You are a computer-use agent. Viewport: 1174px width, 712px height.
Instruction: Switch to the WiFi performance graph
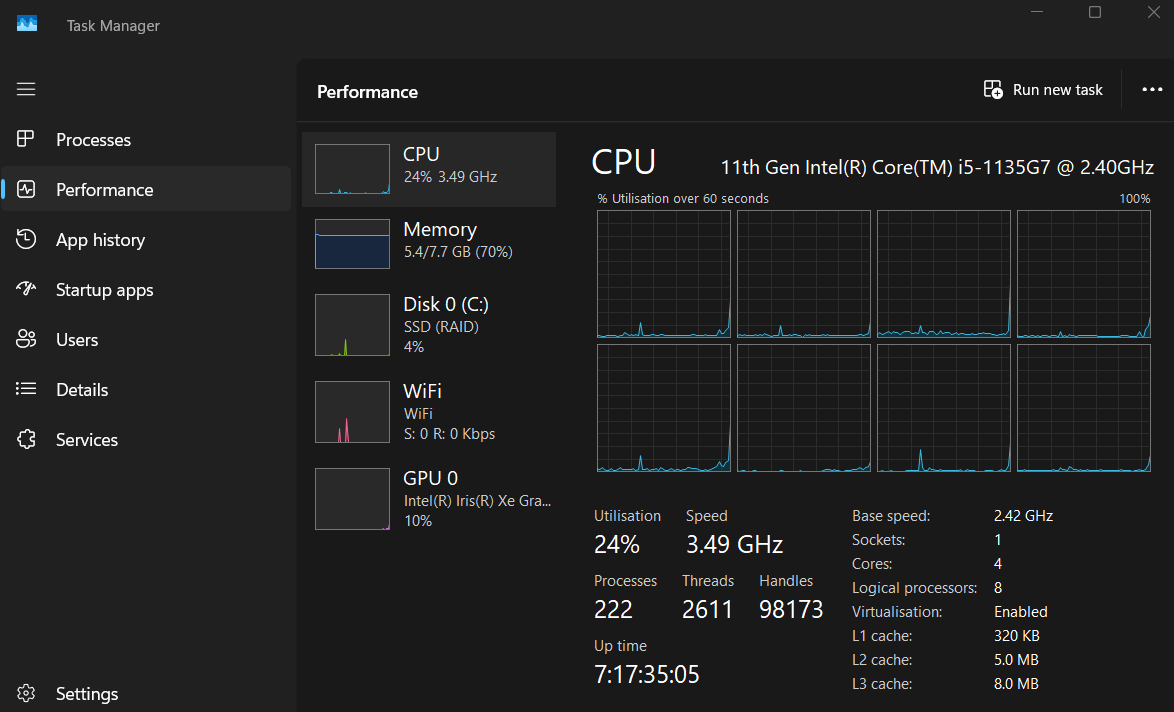429,411
